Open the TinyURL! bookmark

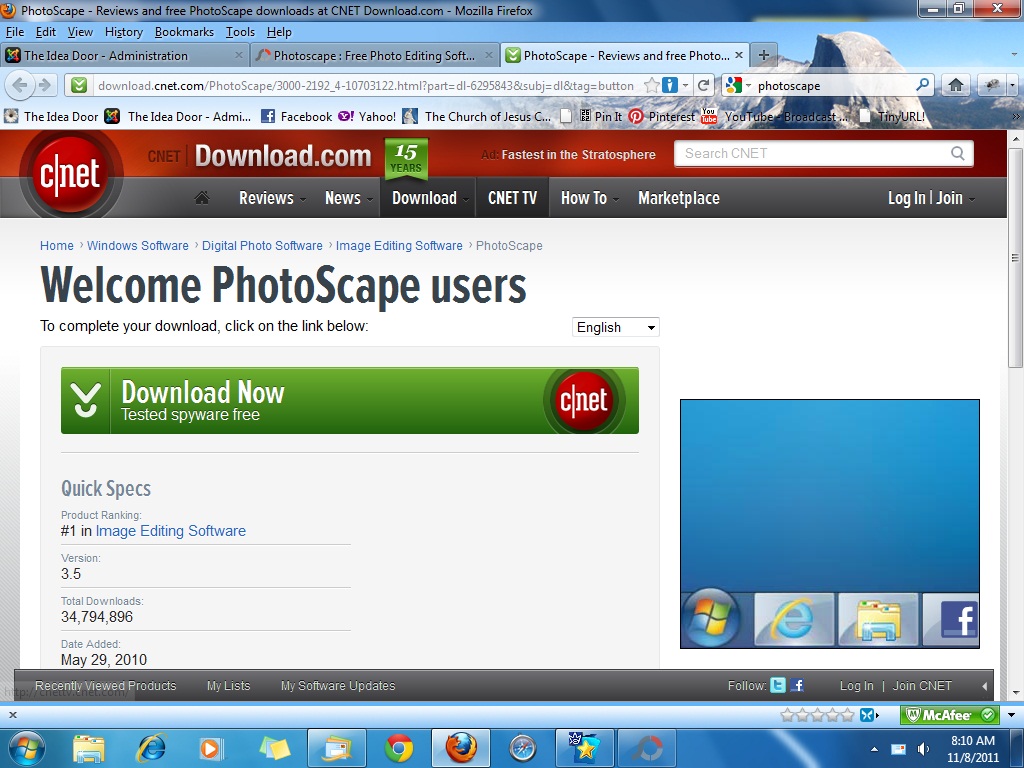click(892, 116)
